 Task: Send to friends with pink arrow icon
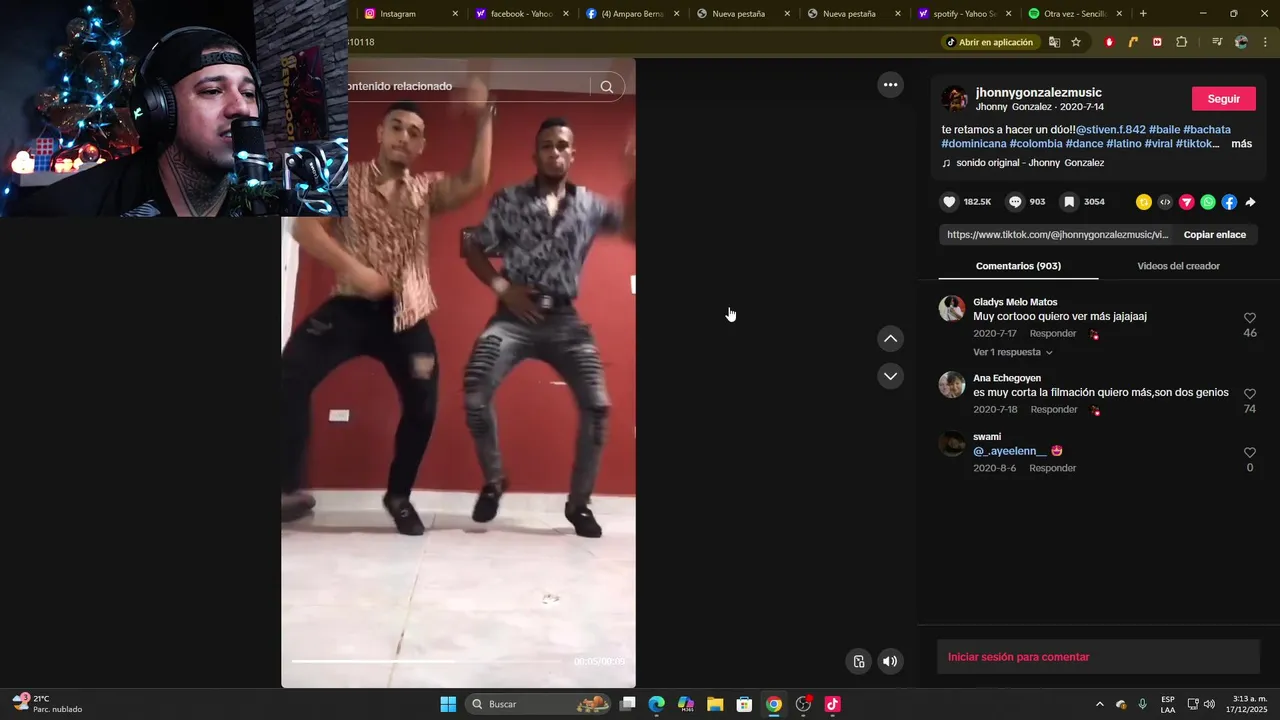coord(1187,202)
